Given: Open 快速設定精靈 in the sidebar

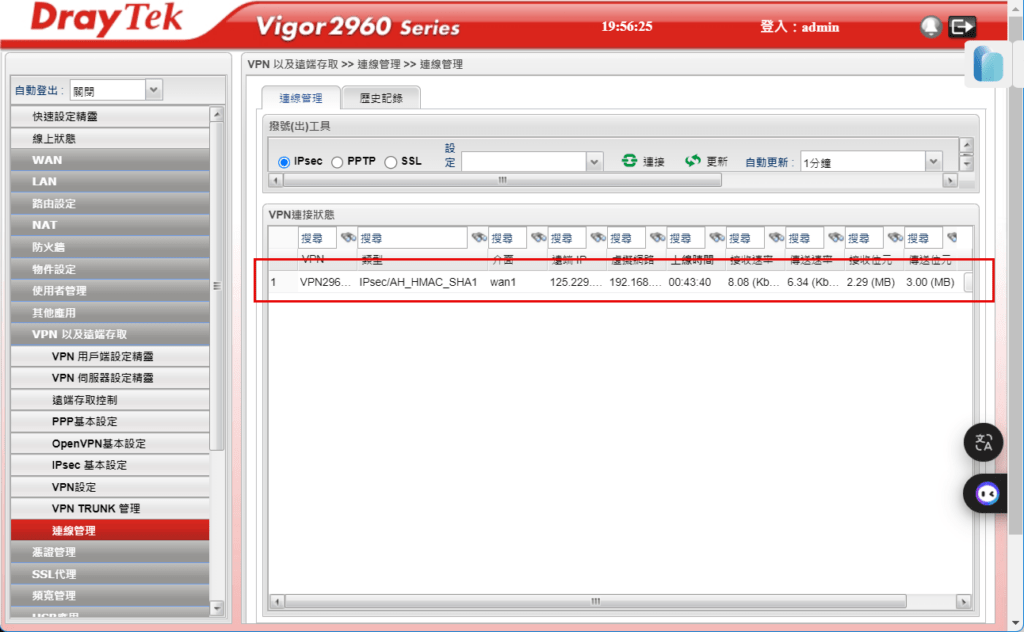Looking at the screenshot, I should pos(110,116).
